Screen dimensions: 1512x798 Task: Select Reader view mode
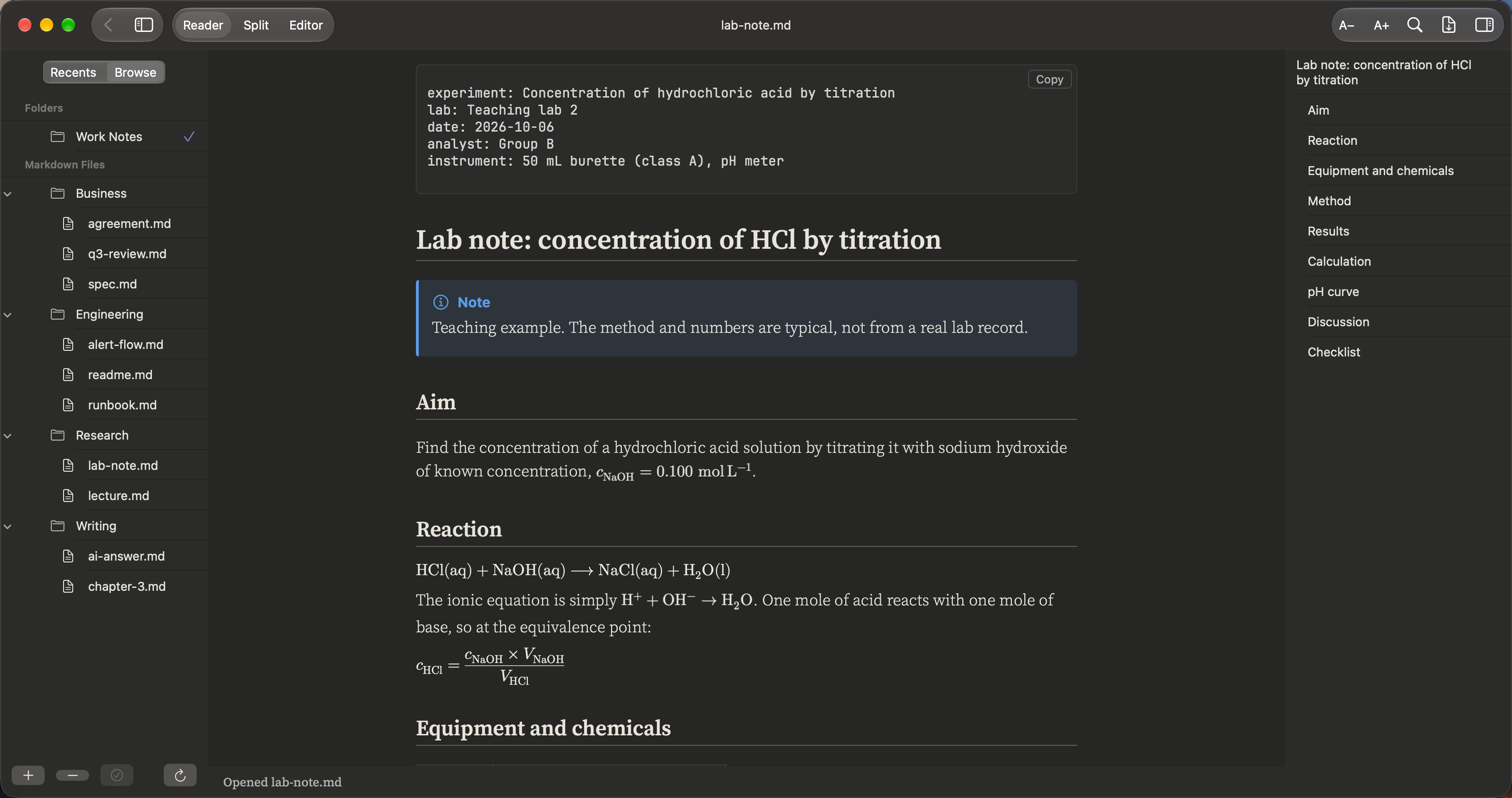click(x=203, y=25)
